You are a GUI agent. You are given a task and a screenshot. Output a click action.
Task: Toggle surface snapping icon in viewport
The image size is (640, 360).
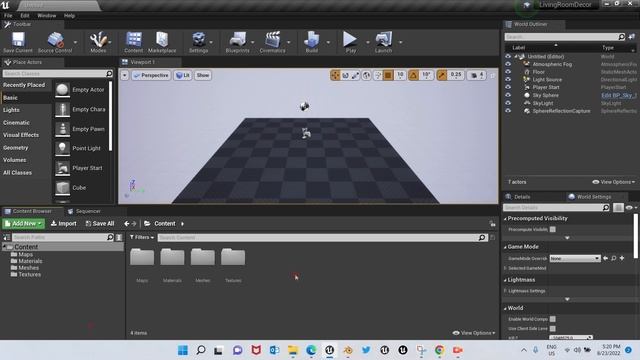pyautogui.click(x=378, y=75)
